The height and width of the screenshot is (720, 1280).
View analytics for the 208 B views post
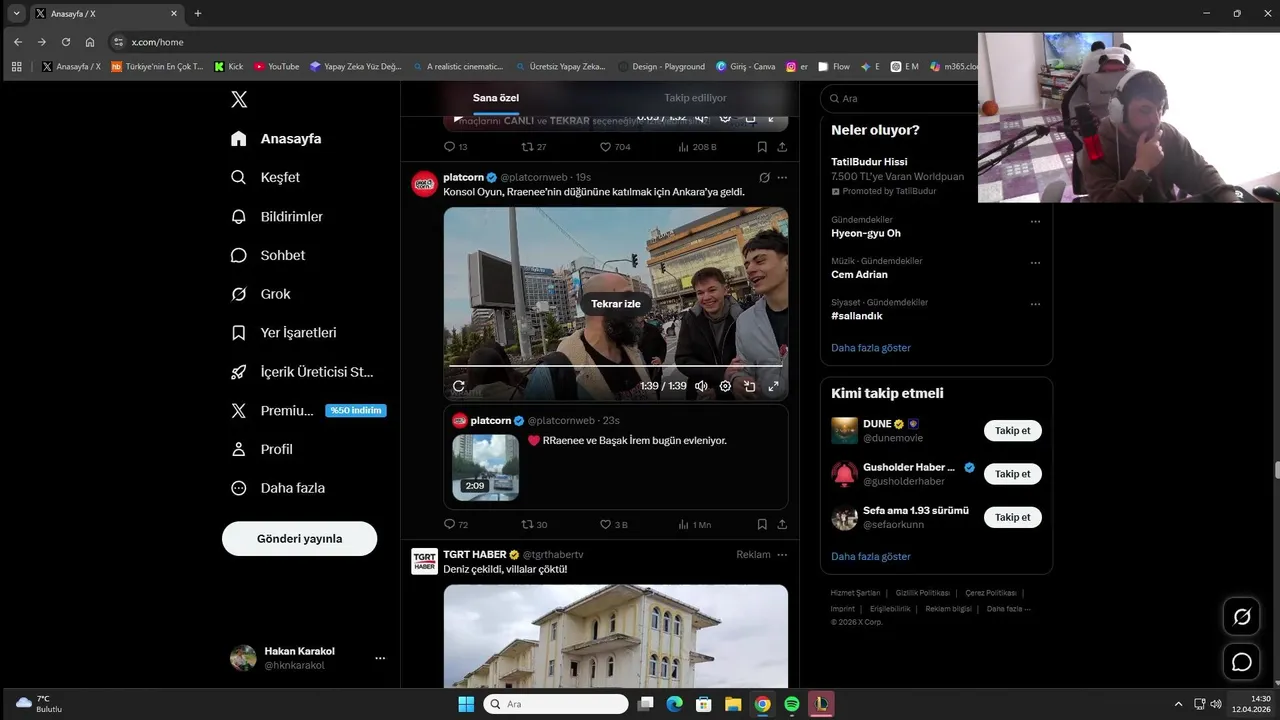[698, 147]
